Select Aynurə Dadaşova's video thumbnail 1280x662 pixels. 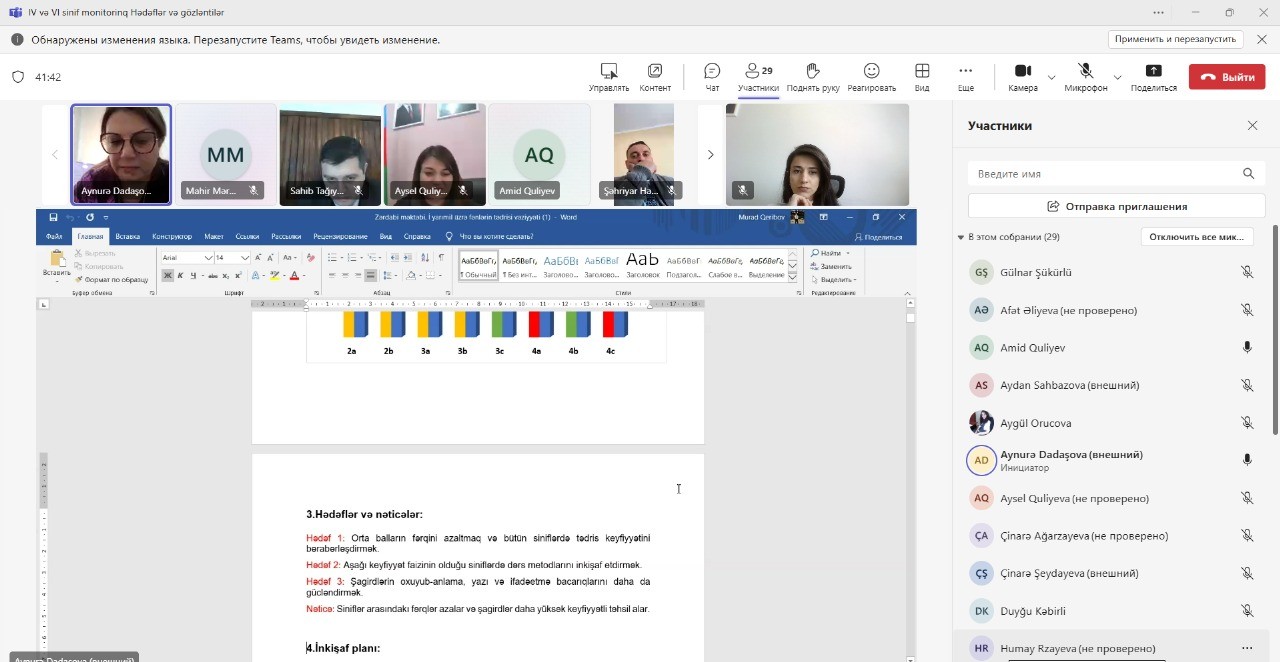tap(121, 154)
